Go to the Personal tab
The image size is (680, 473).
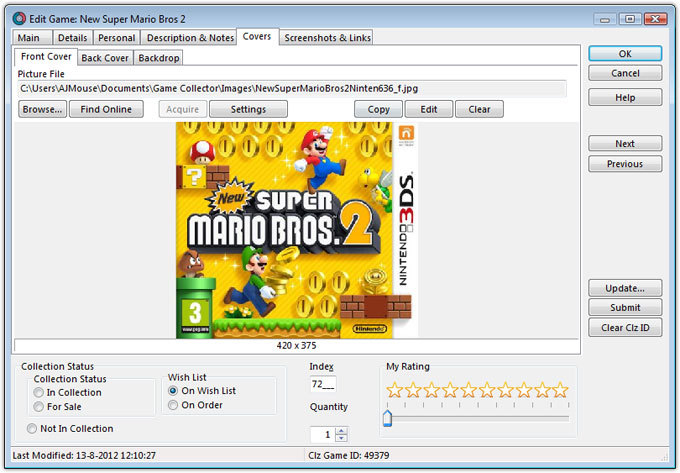coord(116,38)
